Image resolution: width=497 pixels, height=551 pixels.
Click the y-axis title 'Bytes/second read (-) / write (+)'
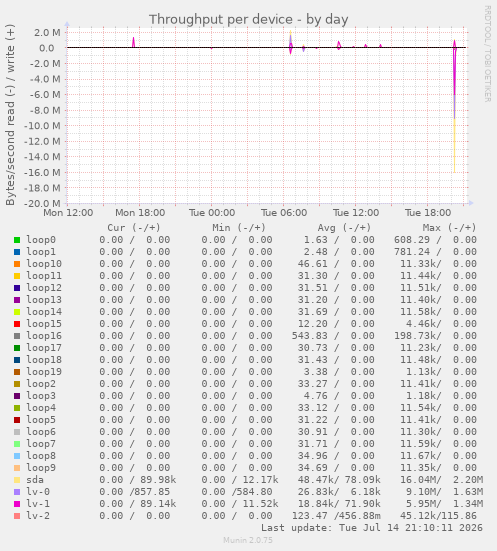(10, 115)
